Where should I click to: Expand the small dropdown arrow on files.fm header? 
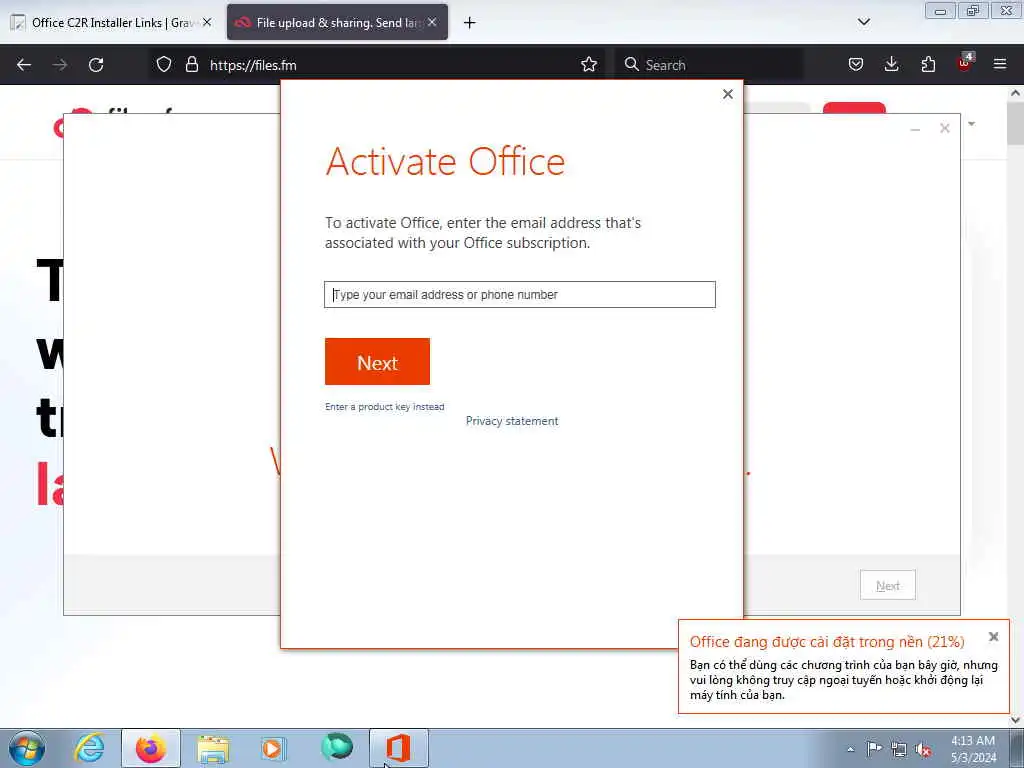pos(972,123)
